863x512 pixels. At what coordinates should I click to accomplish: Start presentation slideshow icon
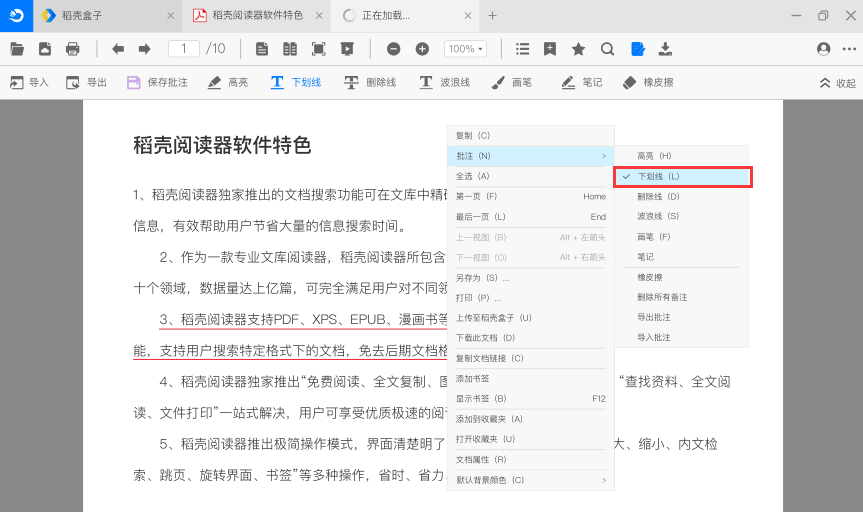(x=347, y=49)
